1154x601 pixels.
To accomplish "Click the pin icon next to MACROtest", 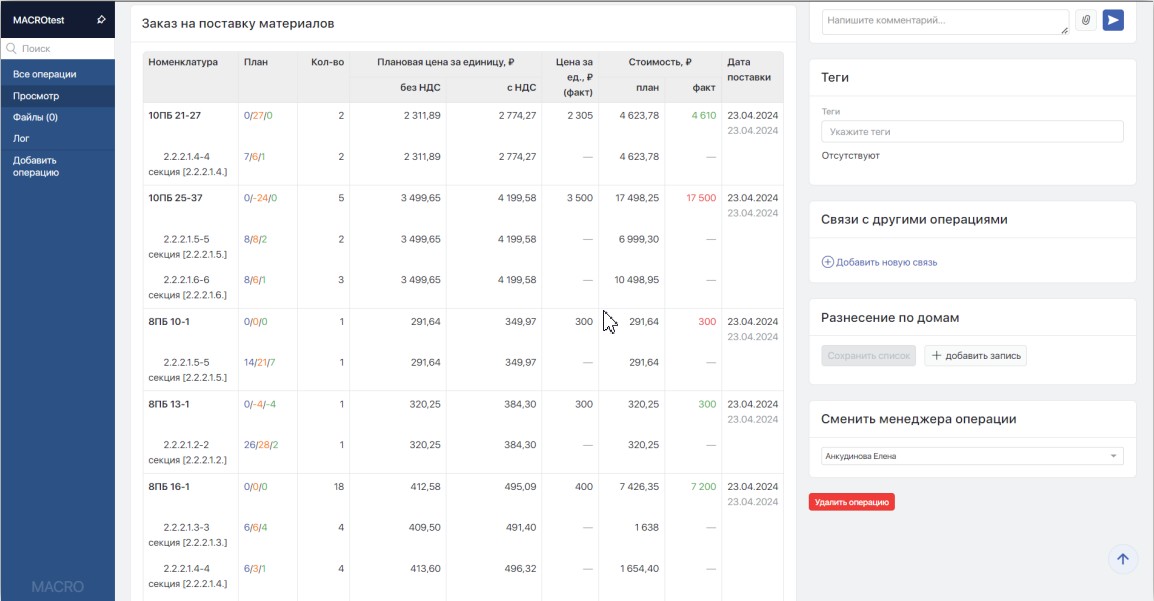I will (x=101, y=20).
